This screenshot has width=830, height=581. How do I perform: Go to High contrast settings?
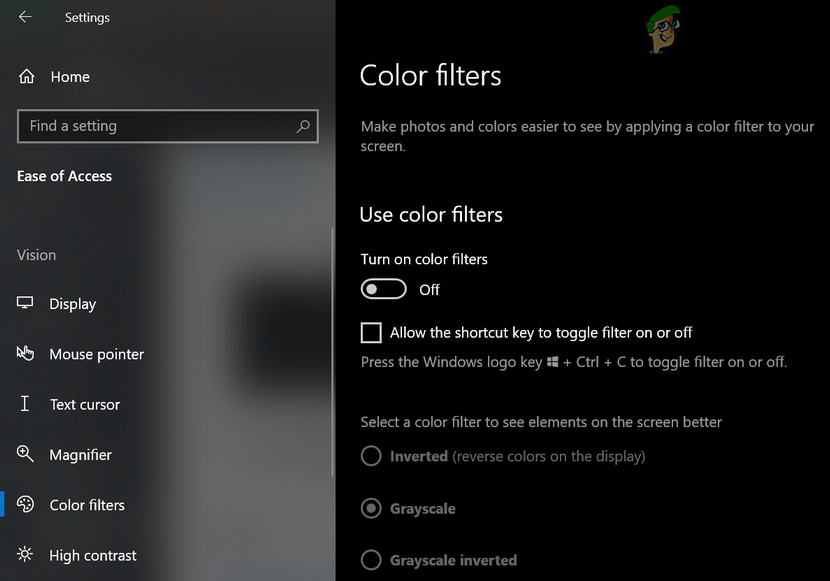tap(93, 555)
